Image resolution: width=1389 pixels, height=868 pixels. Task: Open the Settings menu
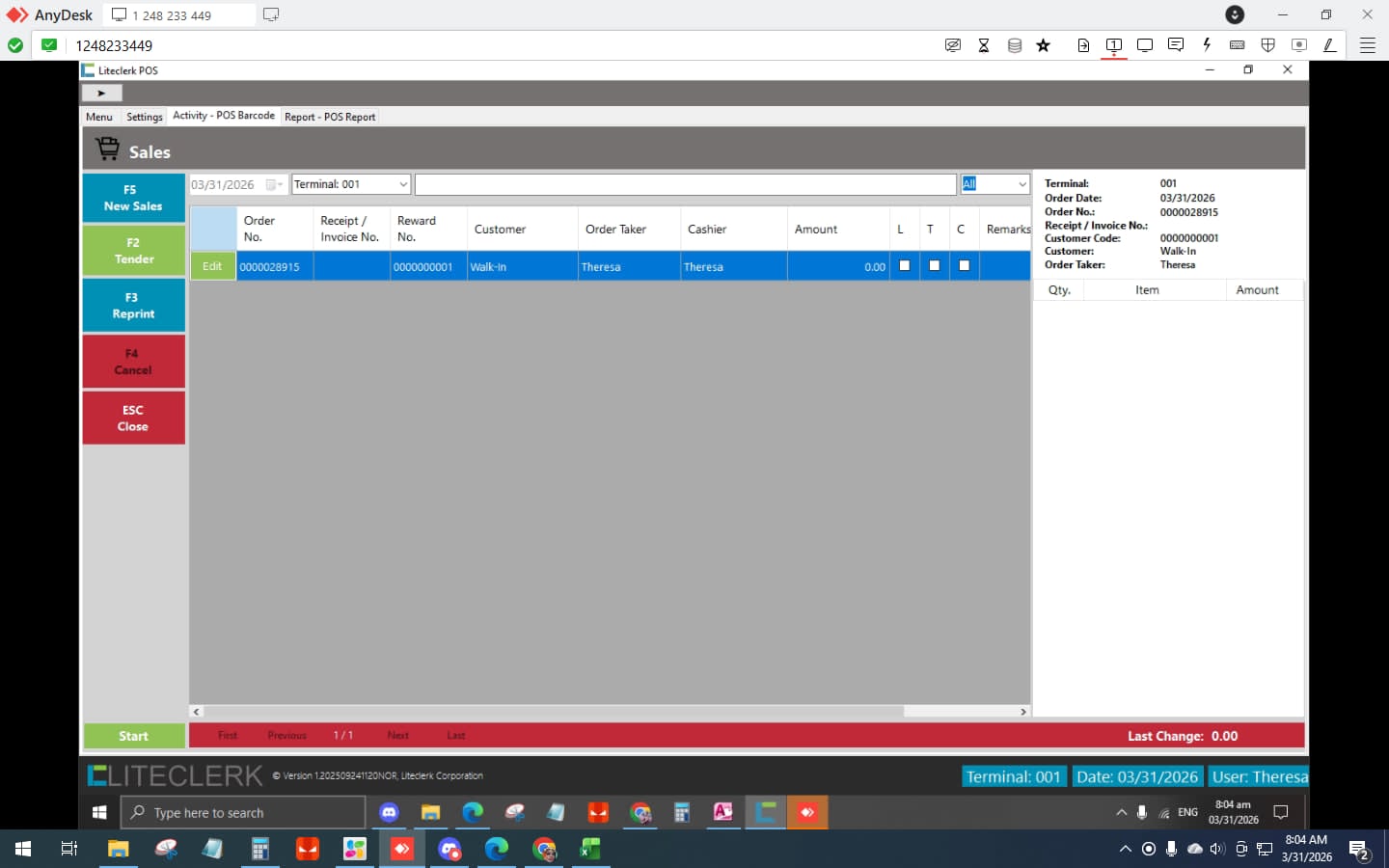click(x=145, y=117)
